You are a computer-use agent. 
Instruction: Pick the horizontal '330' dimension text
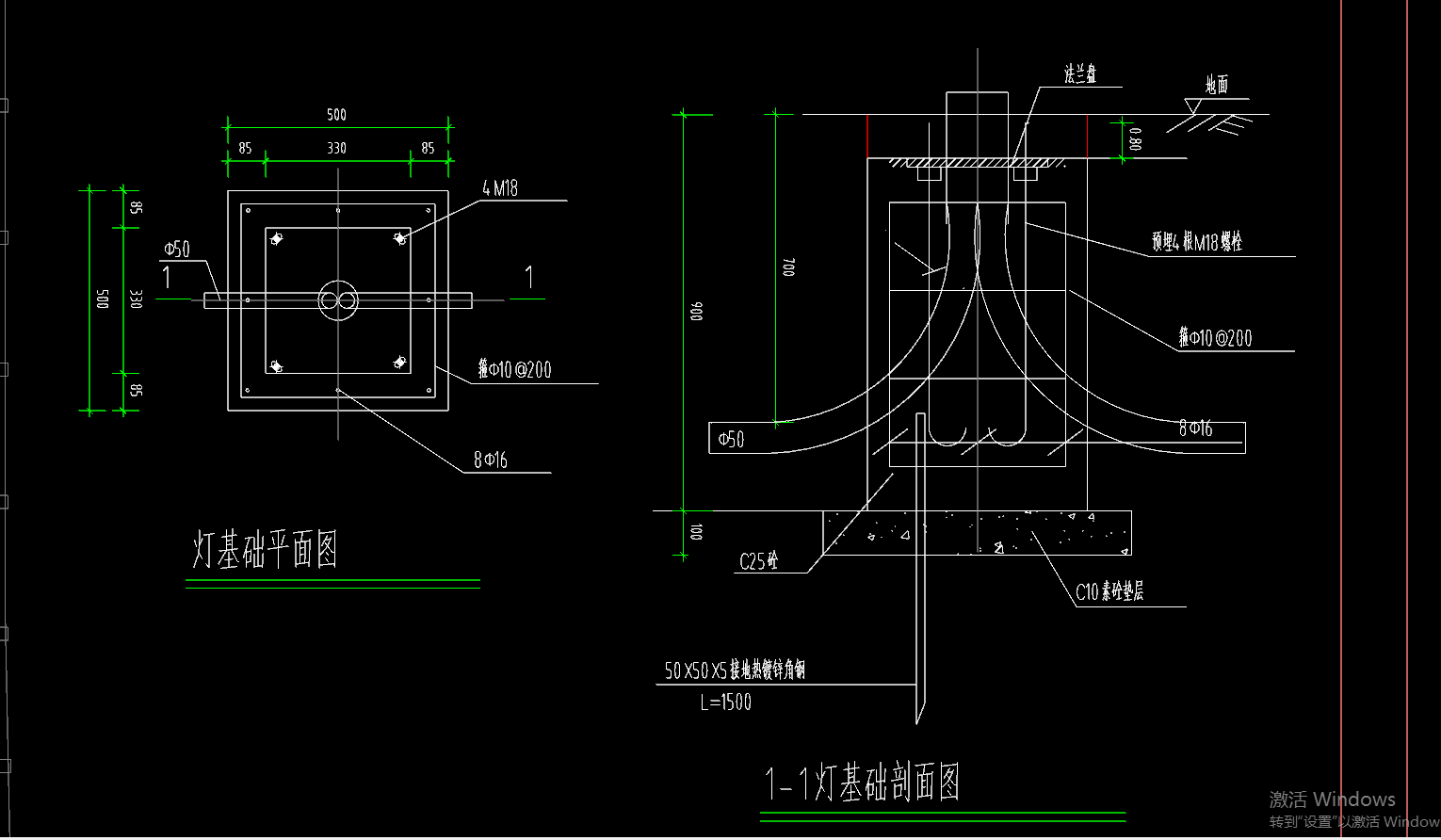point(336,148)
